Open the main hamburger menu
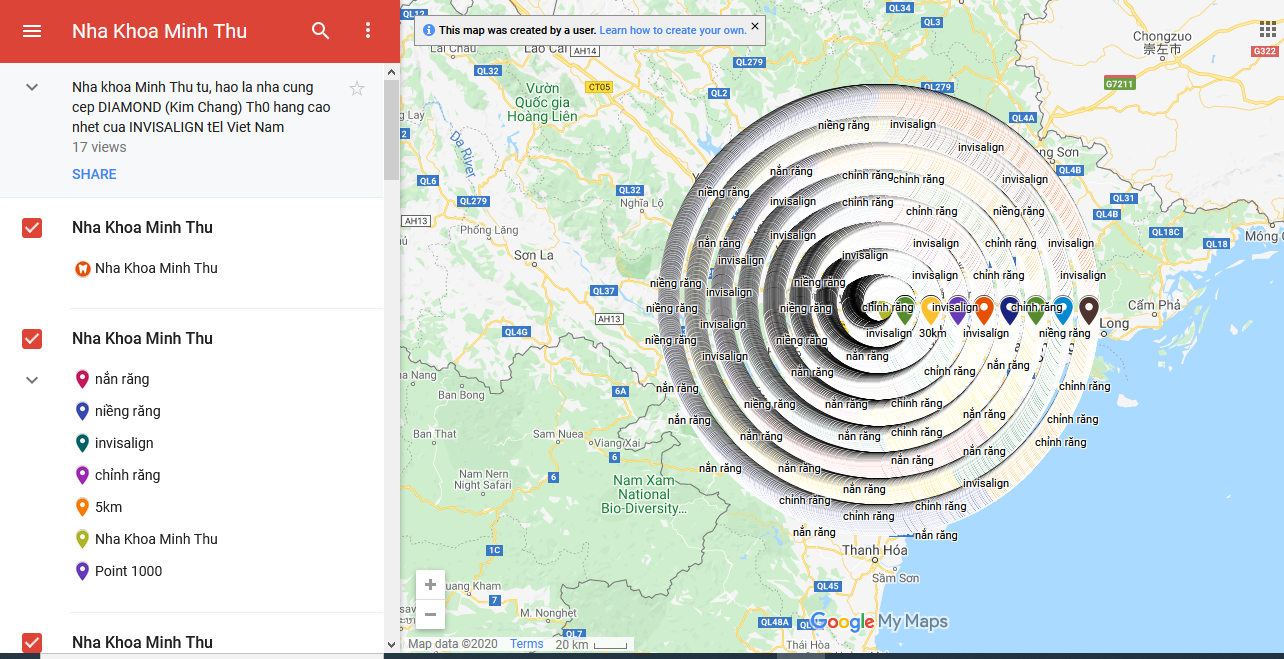 [32, 31]
